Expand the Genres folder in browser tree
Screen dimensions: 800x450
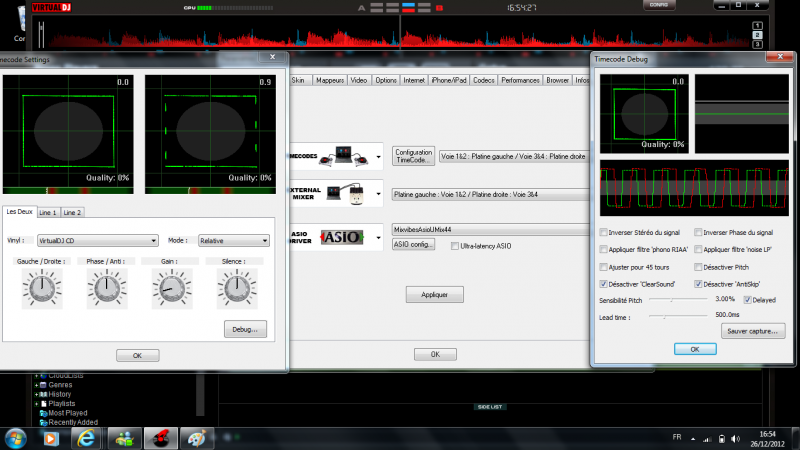tap(37, 384)
